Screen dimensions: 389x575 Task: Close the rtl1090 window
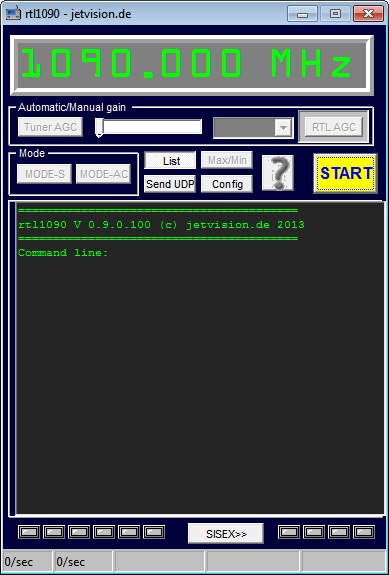pyautogui.click(x=368, y=14)
